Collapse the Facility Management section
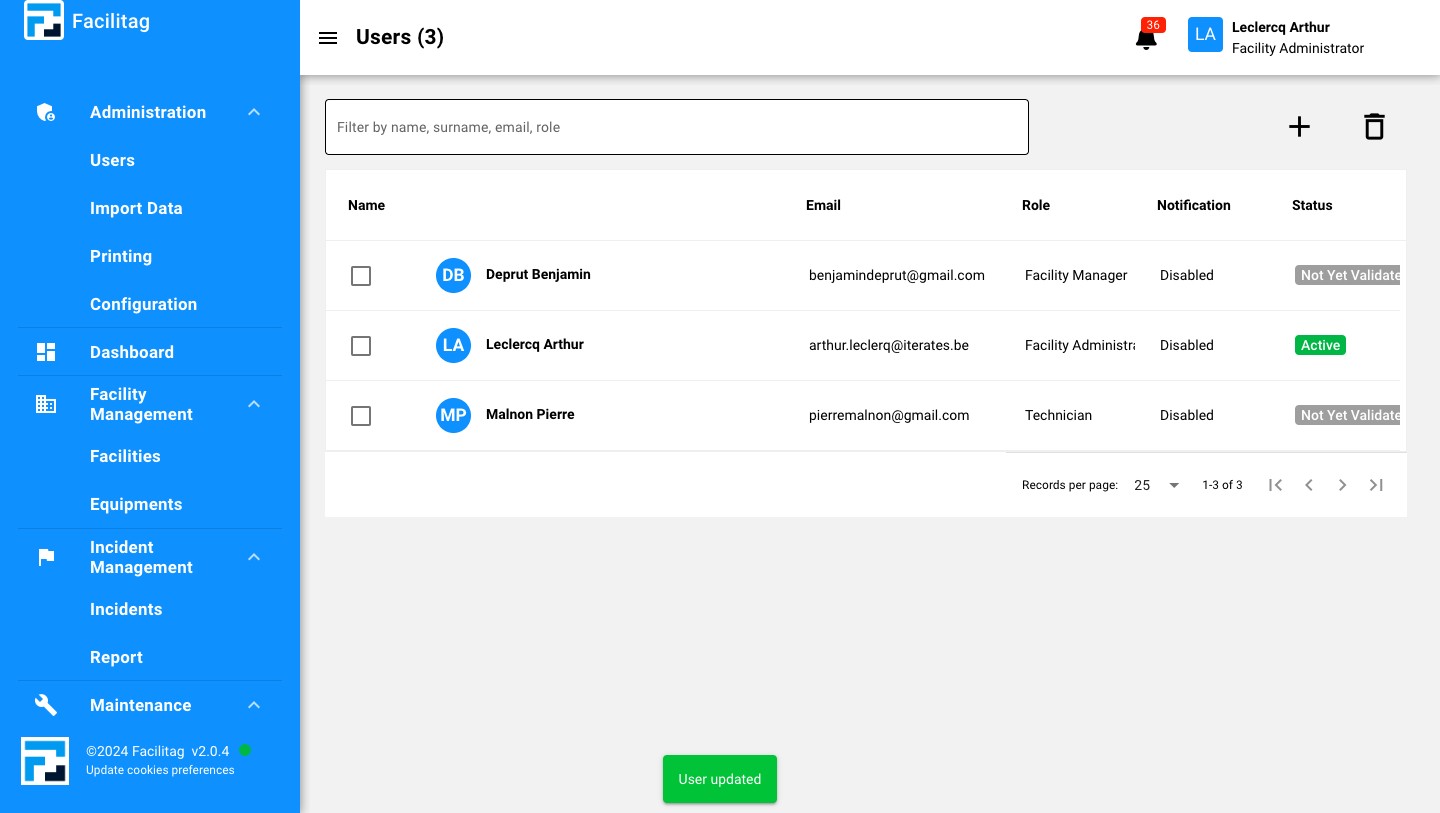1440x813 pixels. coord(254,404)
